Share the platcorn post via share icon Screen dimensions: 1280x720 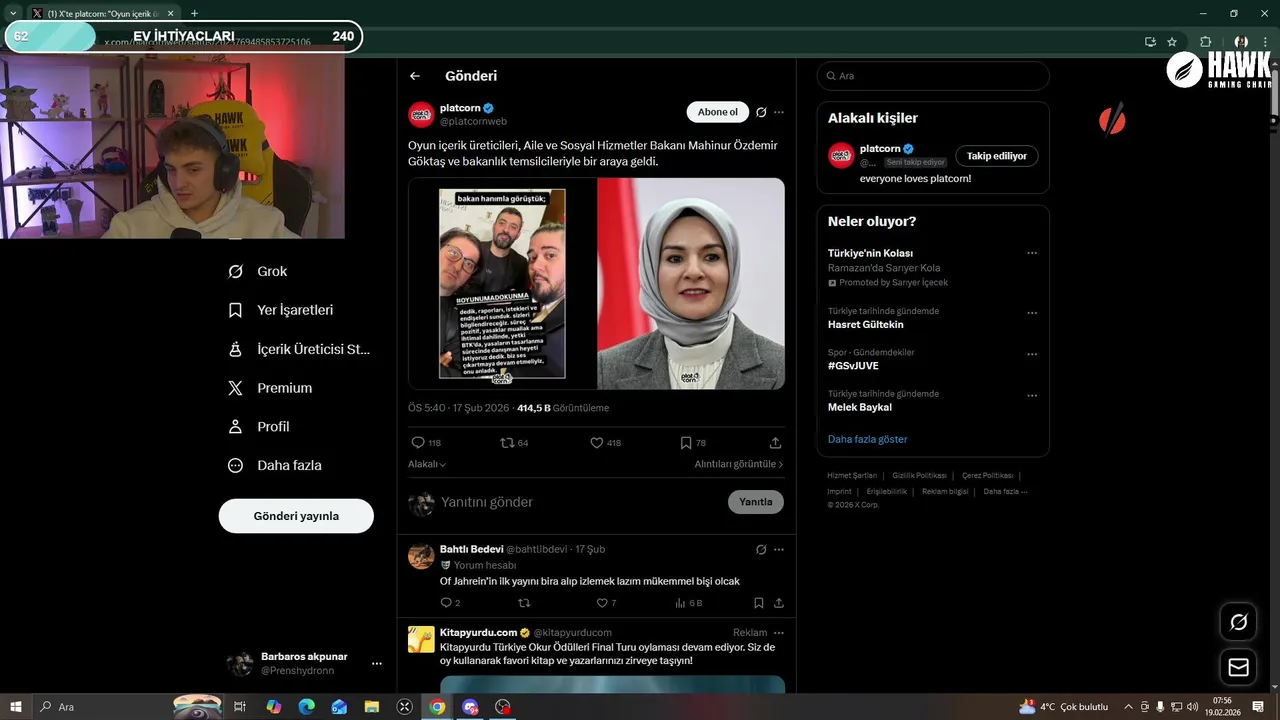775,442
